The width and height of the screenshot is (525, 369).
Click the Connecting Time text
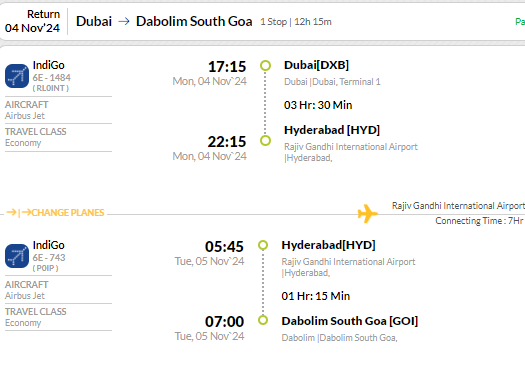[x=480, y=221]
